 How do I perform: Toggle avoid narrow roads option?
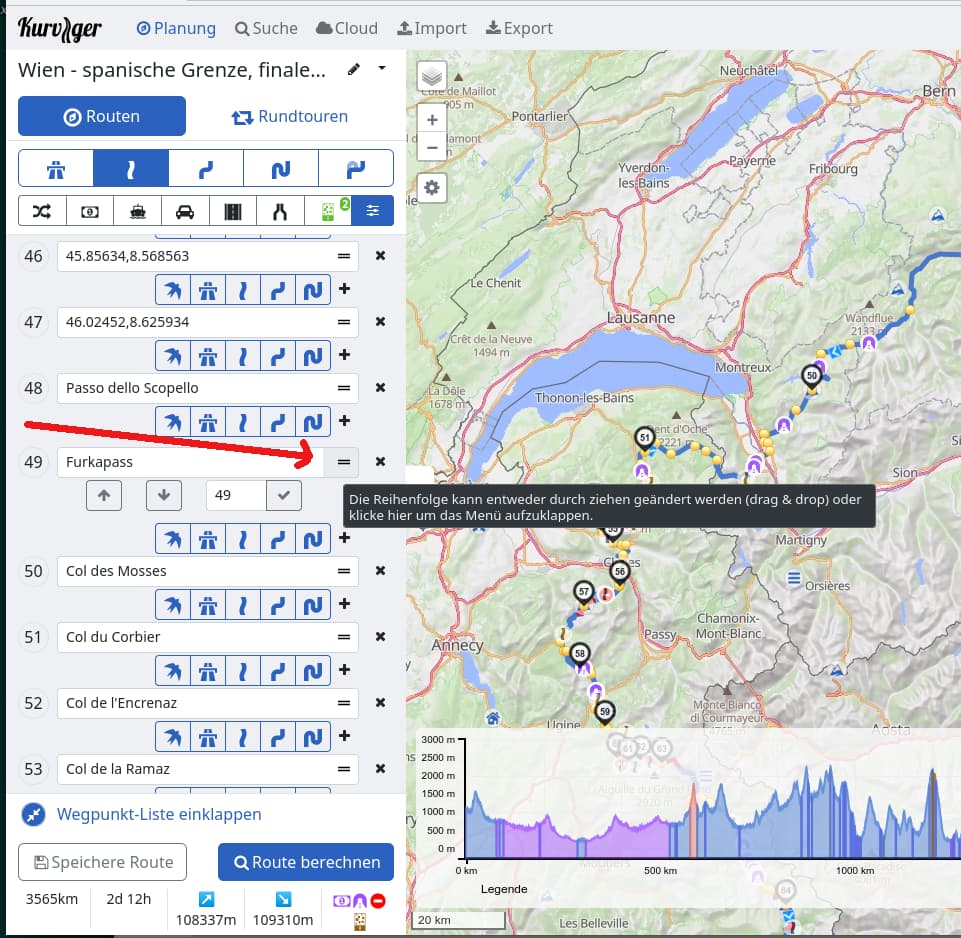coord(280,212)
